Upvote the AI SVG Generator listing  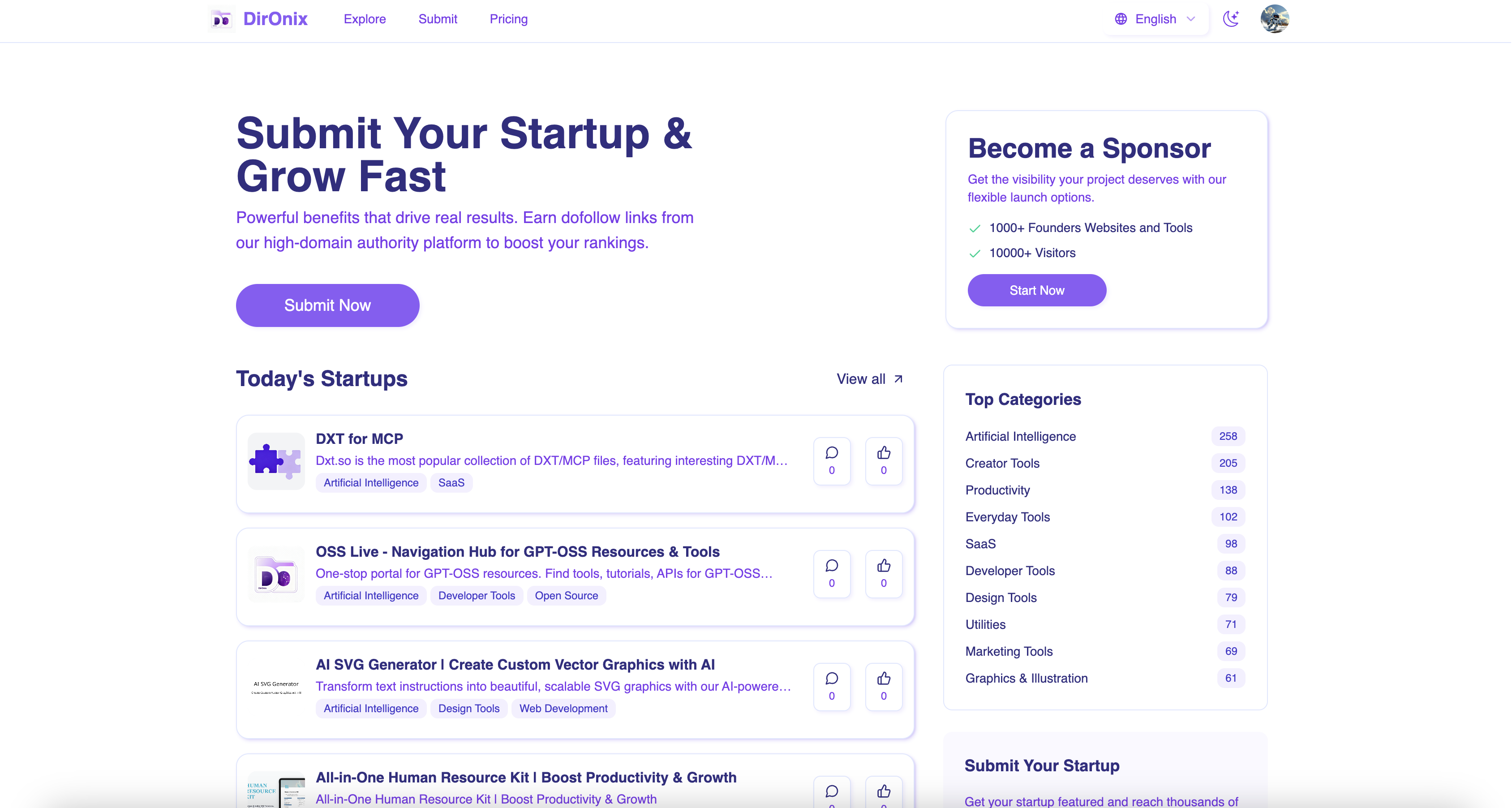pos(883,687)
